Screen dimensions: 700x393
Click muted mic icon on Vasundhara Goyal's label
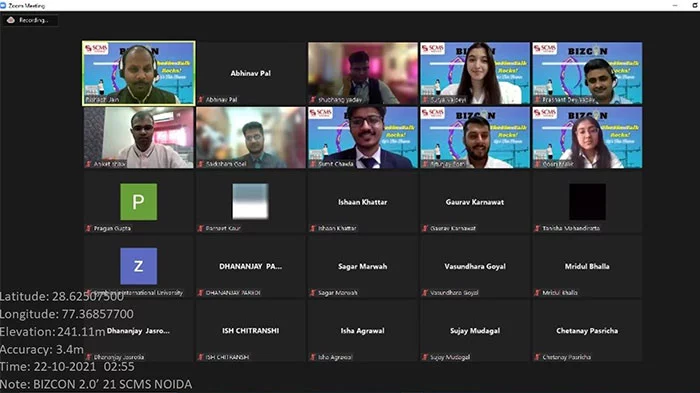click(425, 293)
